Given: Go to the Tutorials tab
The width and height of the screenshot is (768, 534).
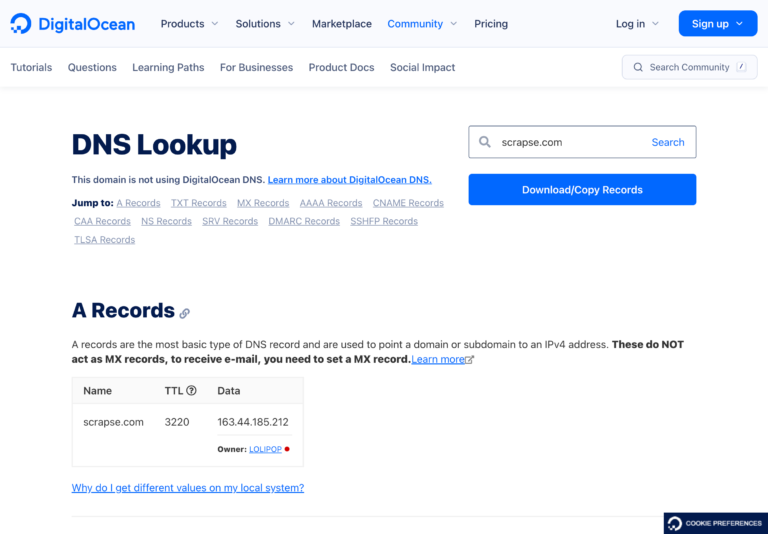Looking at the screenshot, I should coord(31,67).
